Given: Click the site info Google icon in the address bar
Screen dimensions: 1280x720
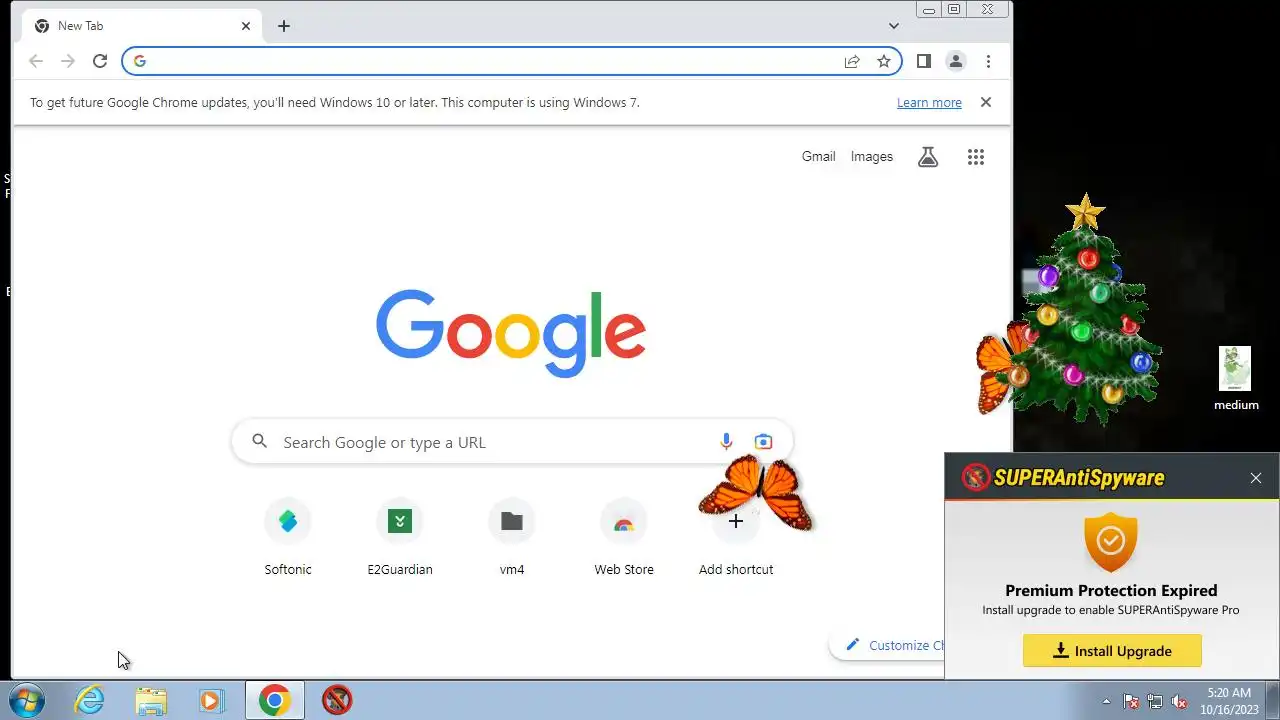Looking at the screenshot, I should tap(140, 61).
